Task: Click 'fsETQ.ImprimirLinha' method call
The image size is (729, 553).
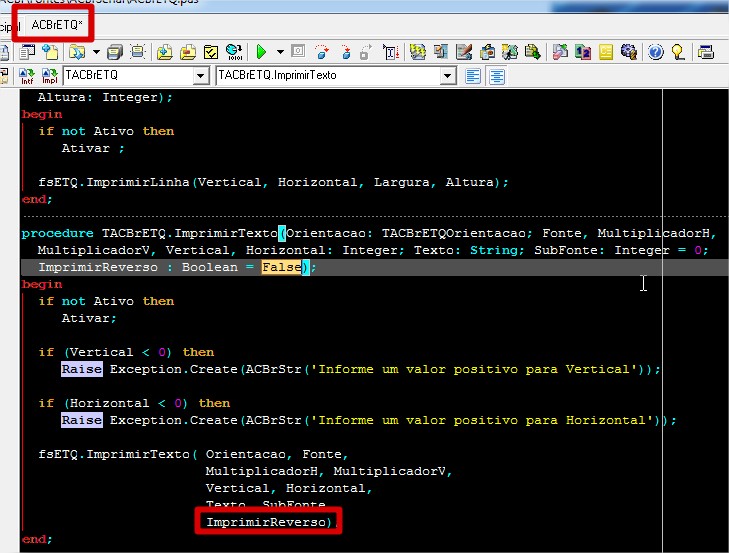Action: pyautogui.click(x=114, y=182)
